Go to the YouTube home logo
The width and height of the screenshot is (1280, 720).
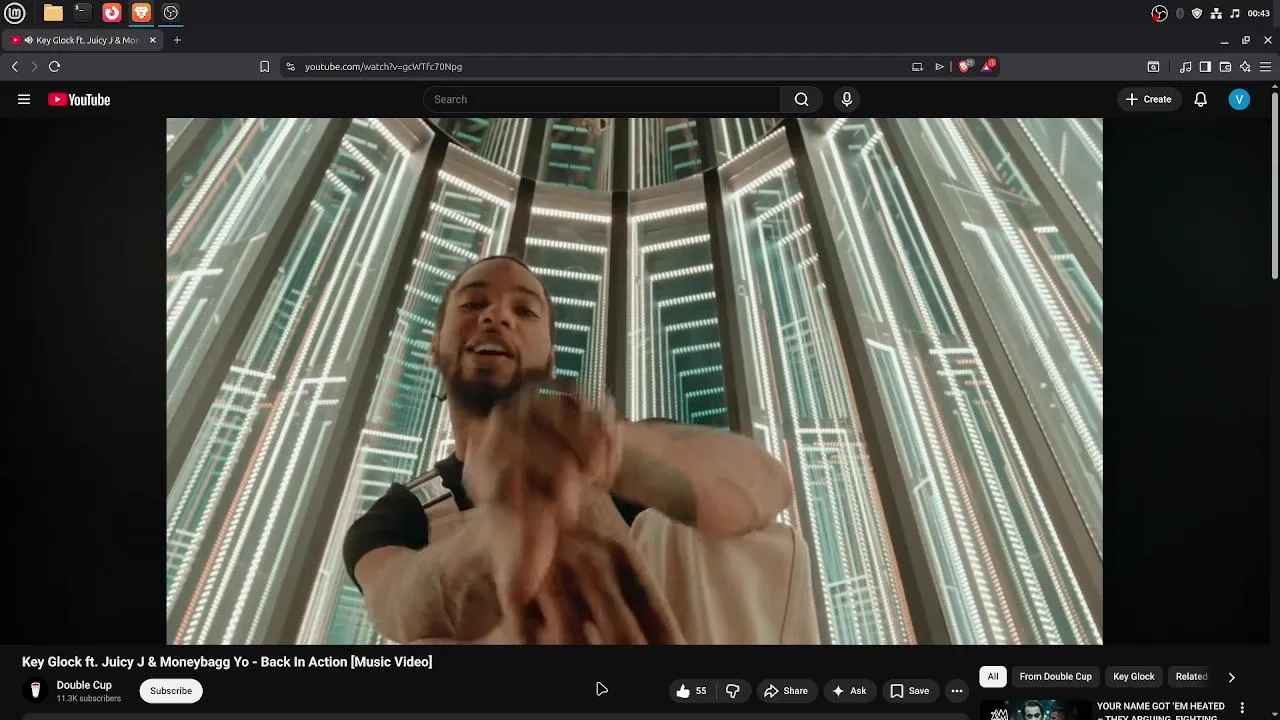(79, 99)
